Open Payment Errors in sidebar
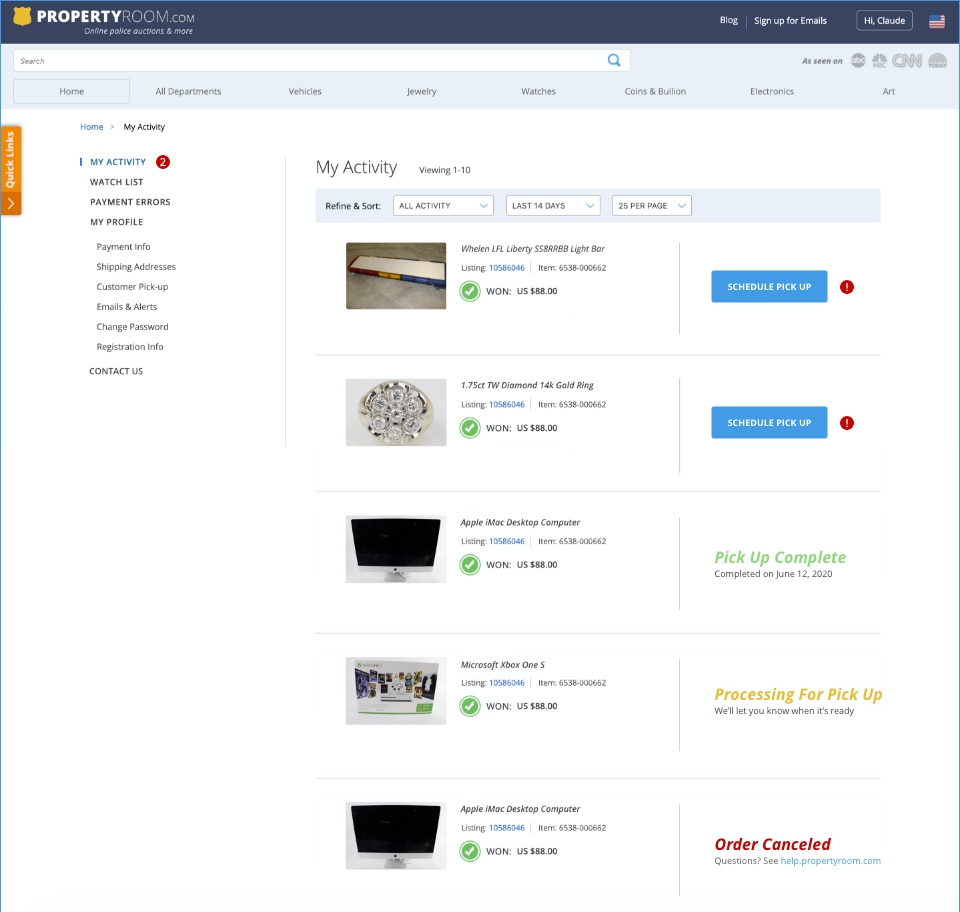This screenshot has height=912, width=960. tap(130, 202)
